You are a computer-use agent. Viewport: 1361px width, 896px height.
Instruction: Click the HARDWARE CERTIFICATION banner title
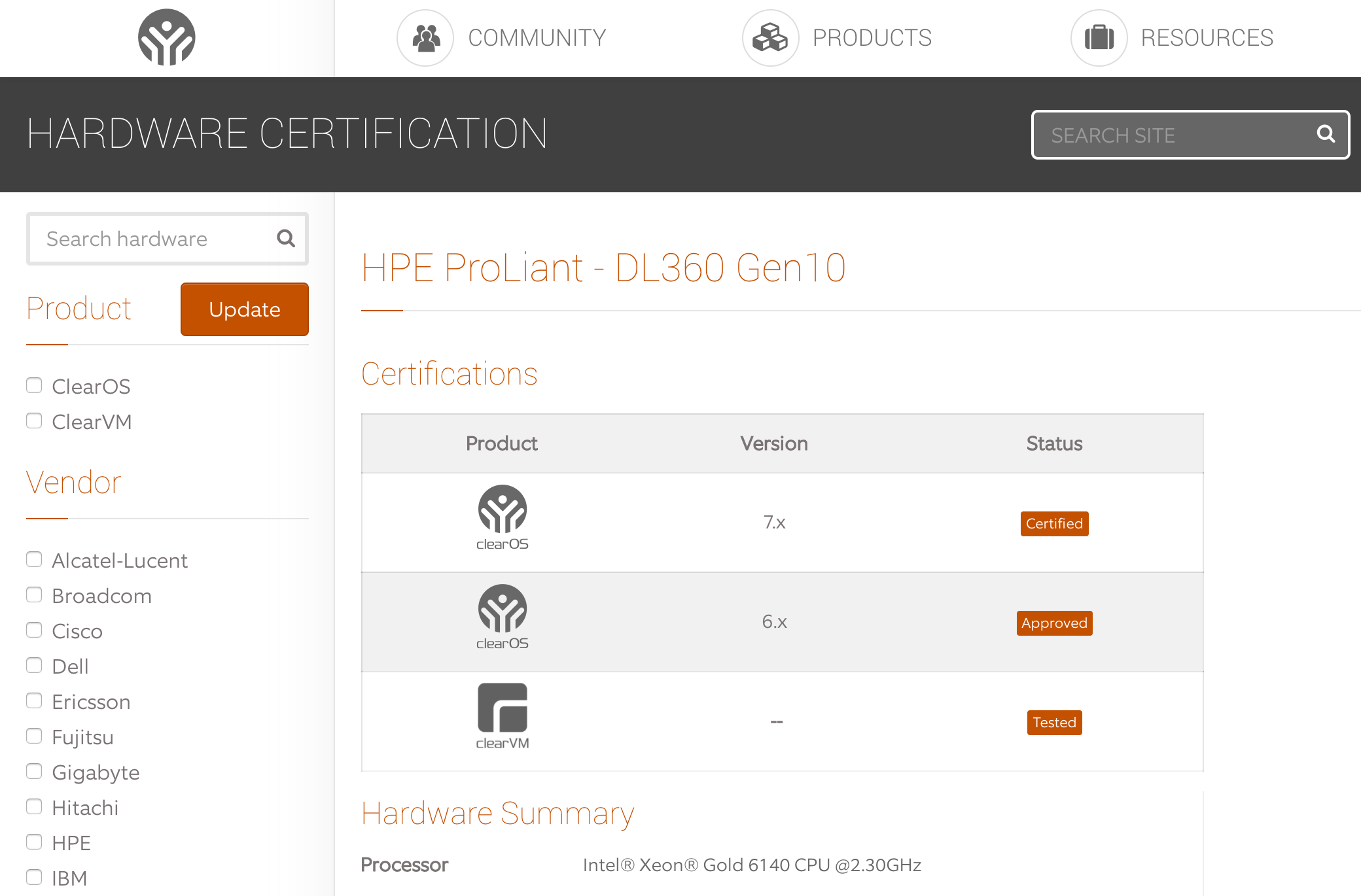(x=287, y=133)
